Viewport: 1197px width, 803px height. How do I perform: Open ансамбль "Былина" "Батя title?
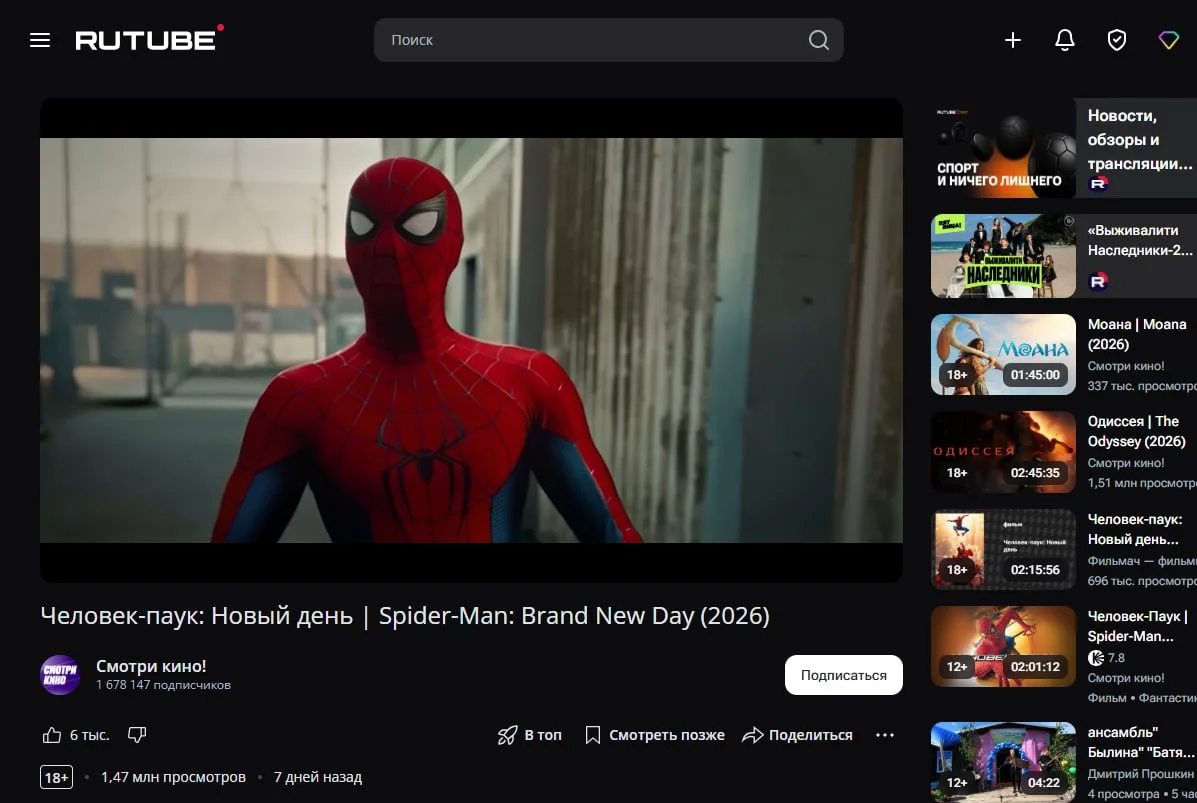[1141, 742]
